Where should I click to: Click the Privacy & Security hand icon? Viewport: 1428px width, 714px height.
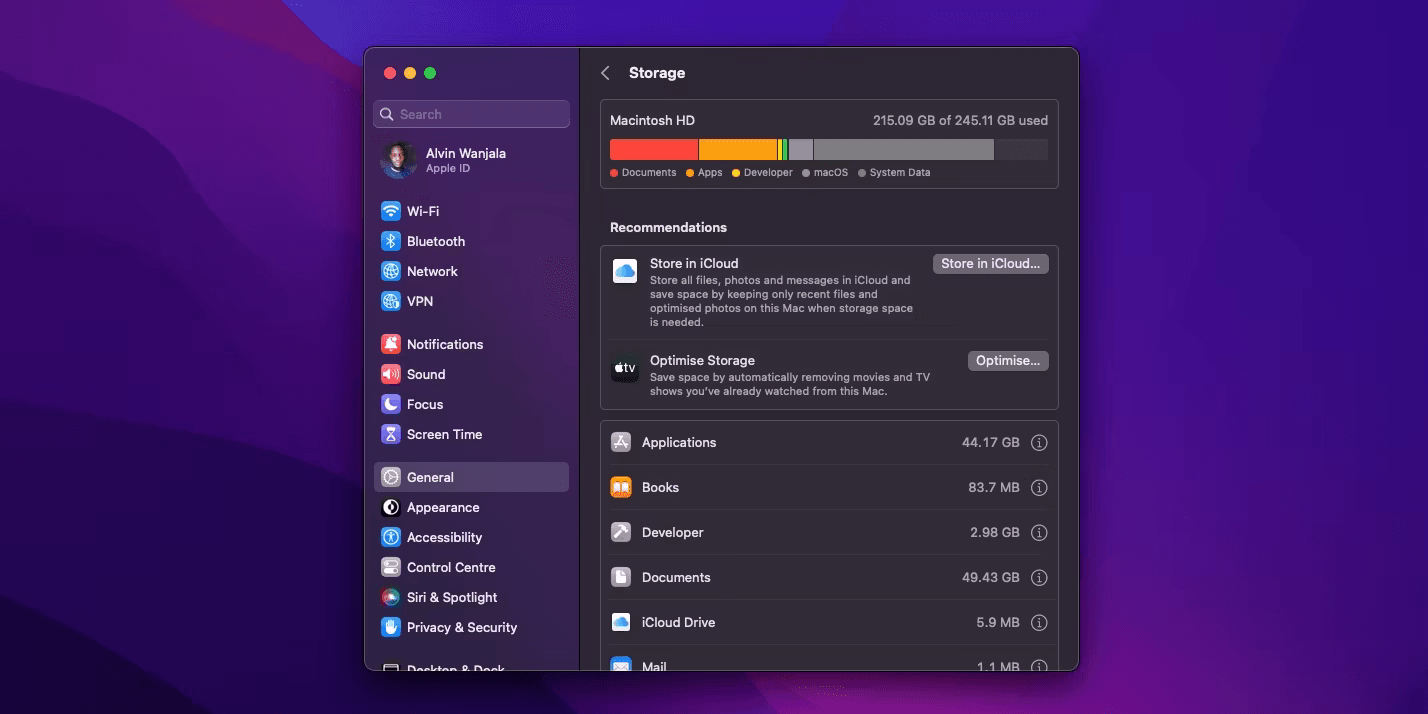[x=391, y=627]
